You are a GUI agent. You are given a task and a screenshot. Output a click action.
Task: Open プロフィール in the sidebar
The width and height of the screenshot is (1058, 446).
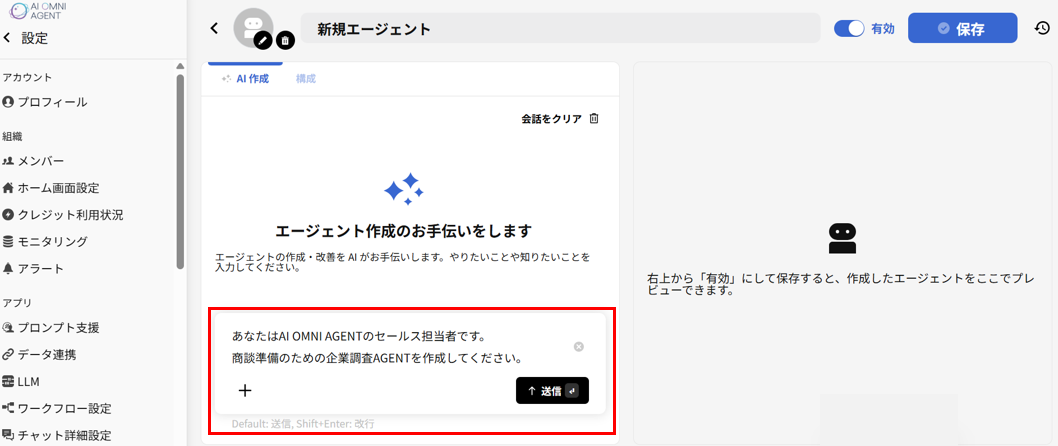[x=52, y=102]
